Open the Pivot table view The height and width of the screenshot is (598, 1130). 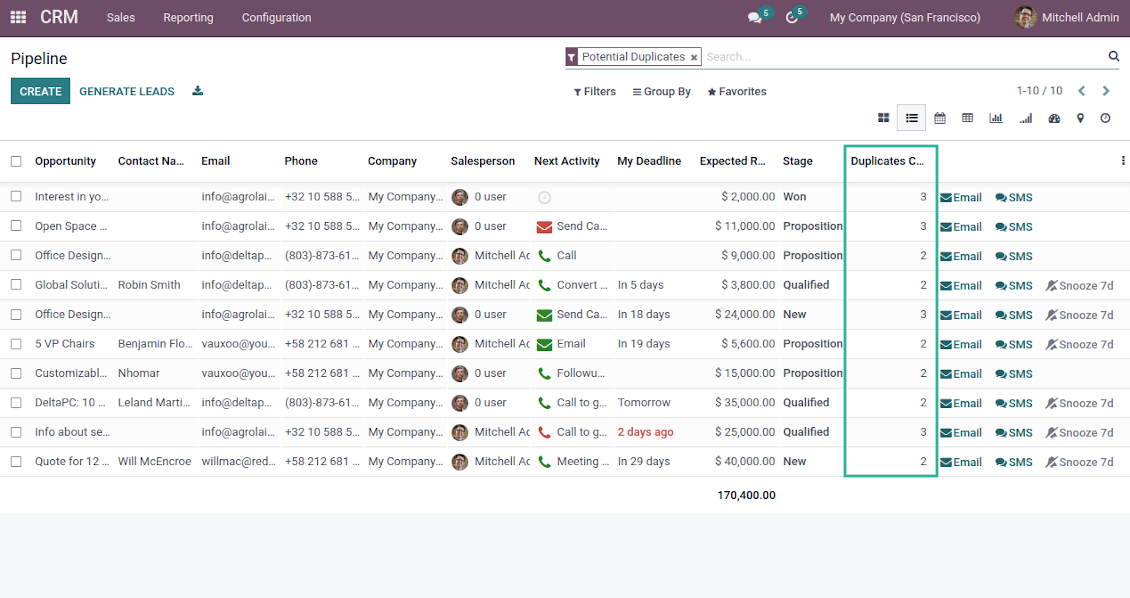coord(967,118)
